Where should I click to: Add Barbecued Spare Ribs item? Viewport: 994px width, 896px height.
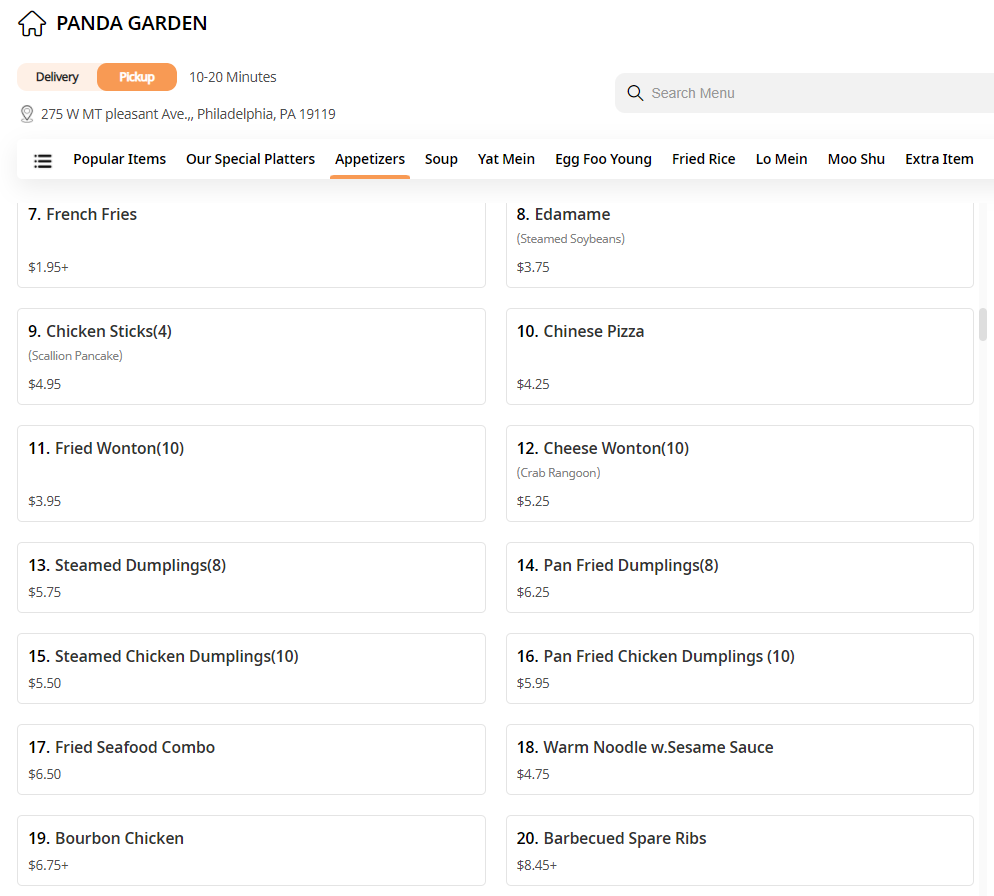739,850
